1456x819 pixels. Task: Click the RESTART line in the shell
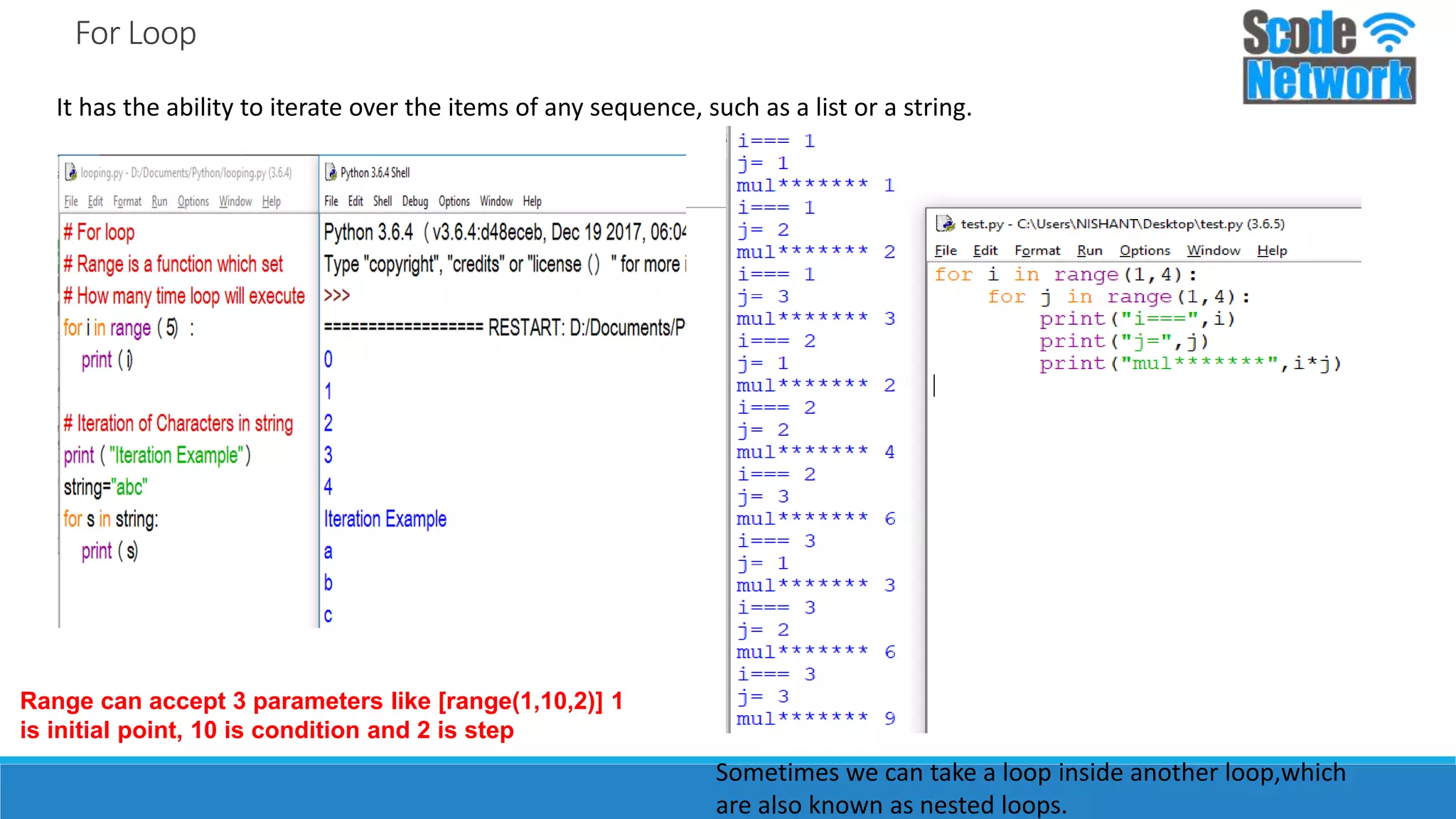505,328
